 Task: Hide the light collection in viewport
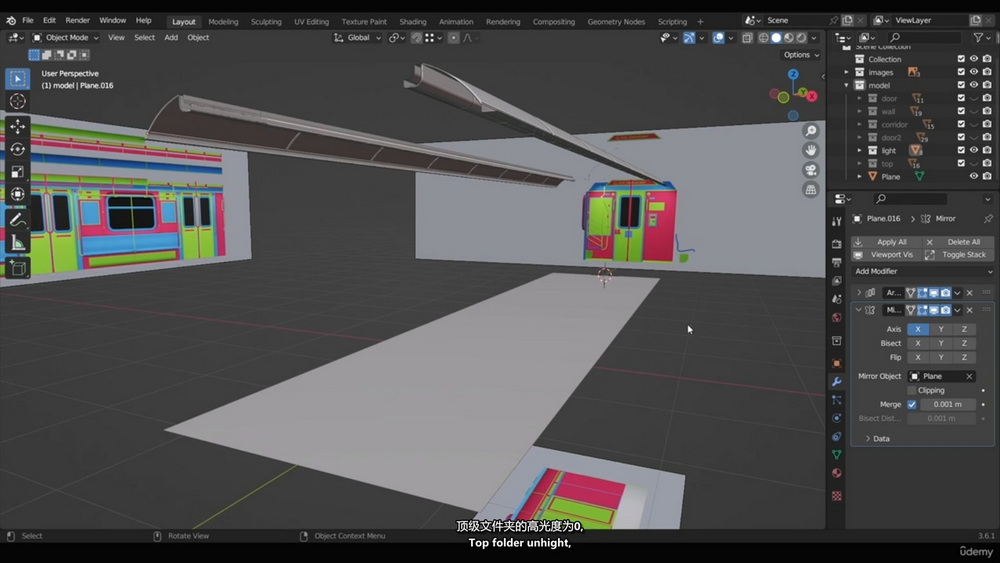974,150
